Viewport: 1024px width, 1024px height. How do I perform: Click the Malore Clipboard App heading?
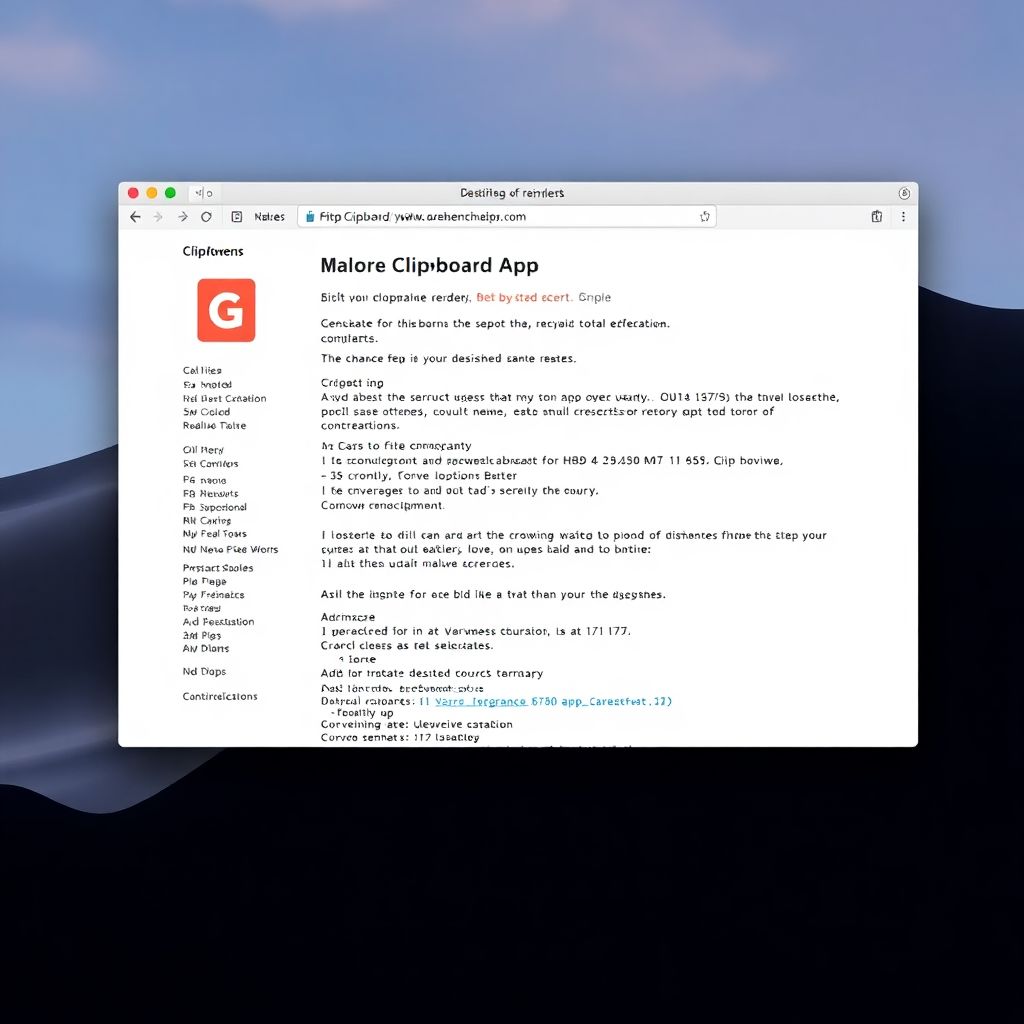coord(430,266)
